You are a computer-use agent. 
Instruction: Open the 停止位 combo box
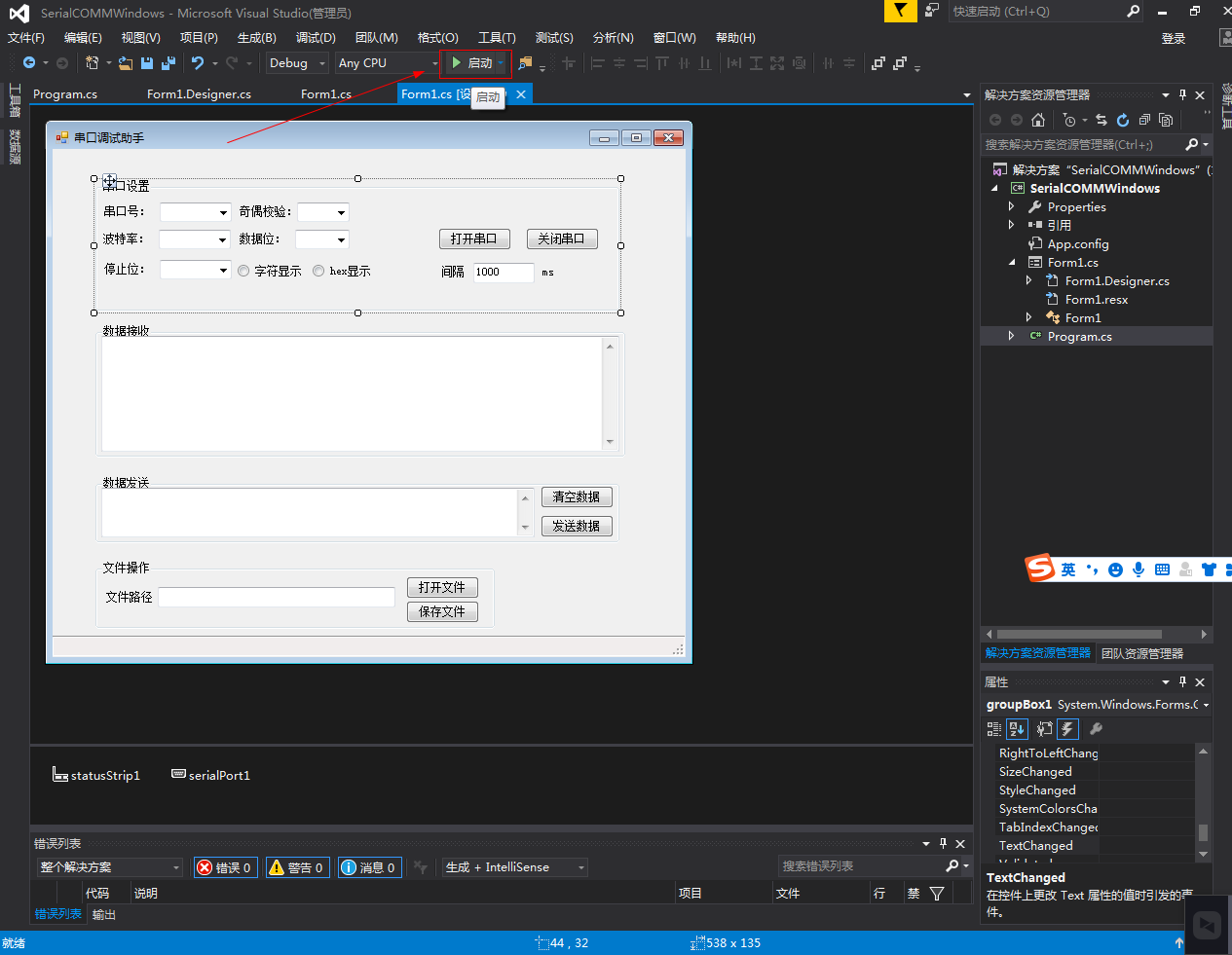[x=195, y=270]
